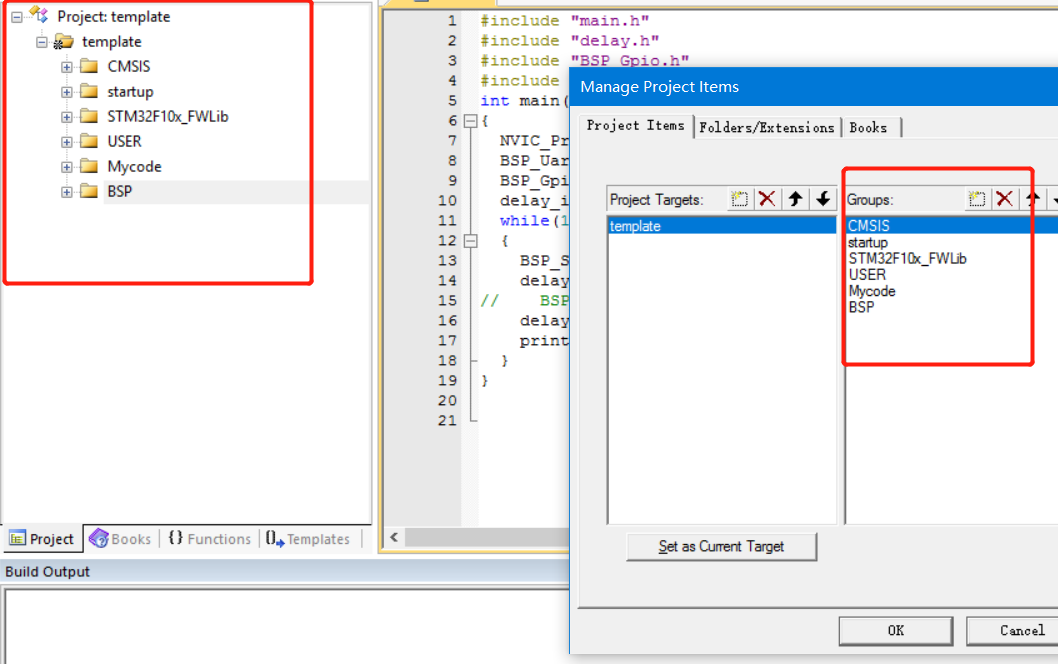Open the Books tab in dialog
Screen dimensions: 1058x664
pos(868,128)
